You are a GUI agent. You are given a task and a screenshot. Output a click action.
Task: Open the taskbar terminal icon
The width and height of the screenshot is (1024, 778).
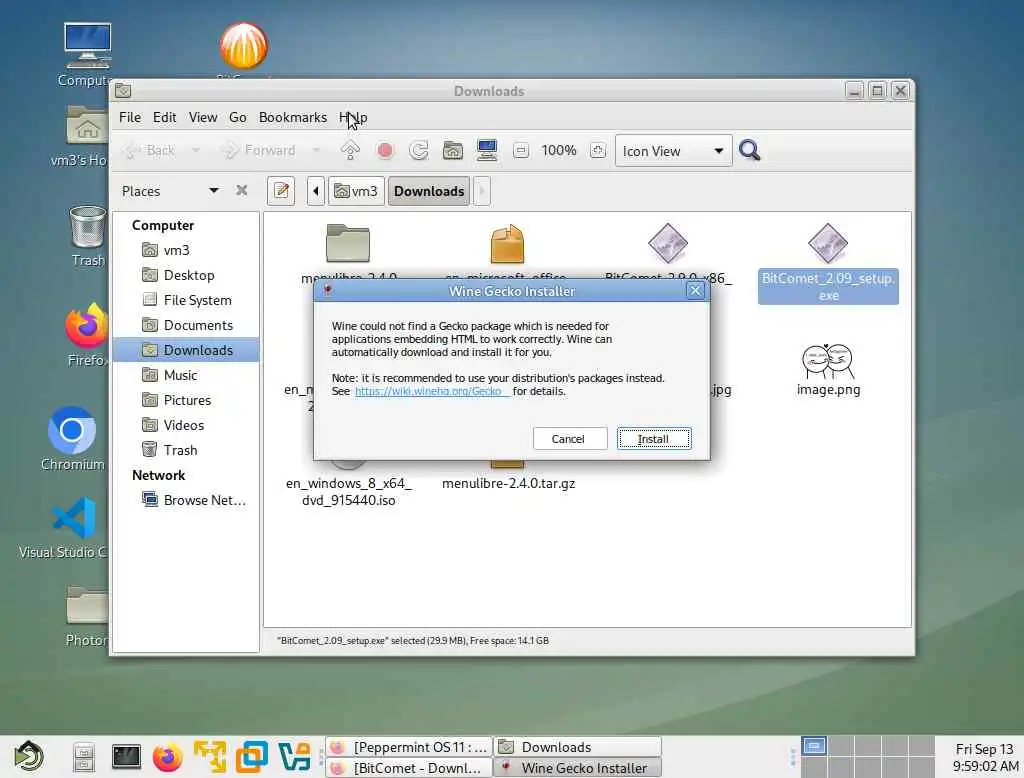click(125, 757)
